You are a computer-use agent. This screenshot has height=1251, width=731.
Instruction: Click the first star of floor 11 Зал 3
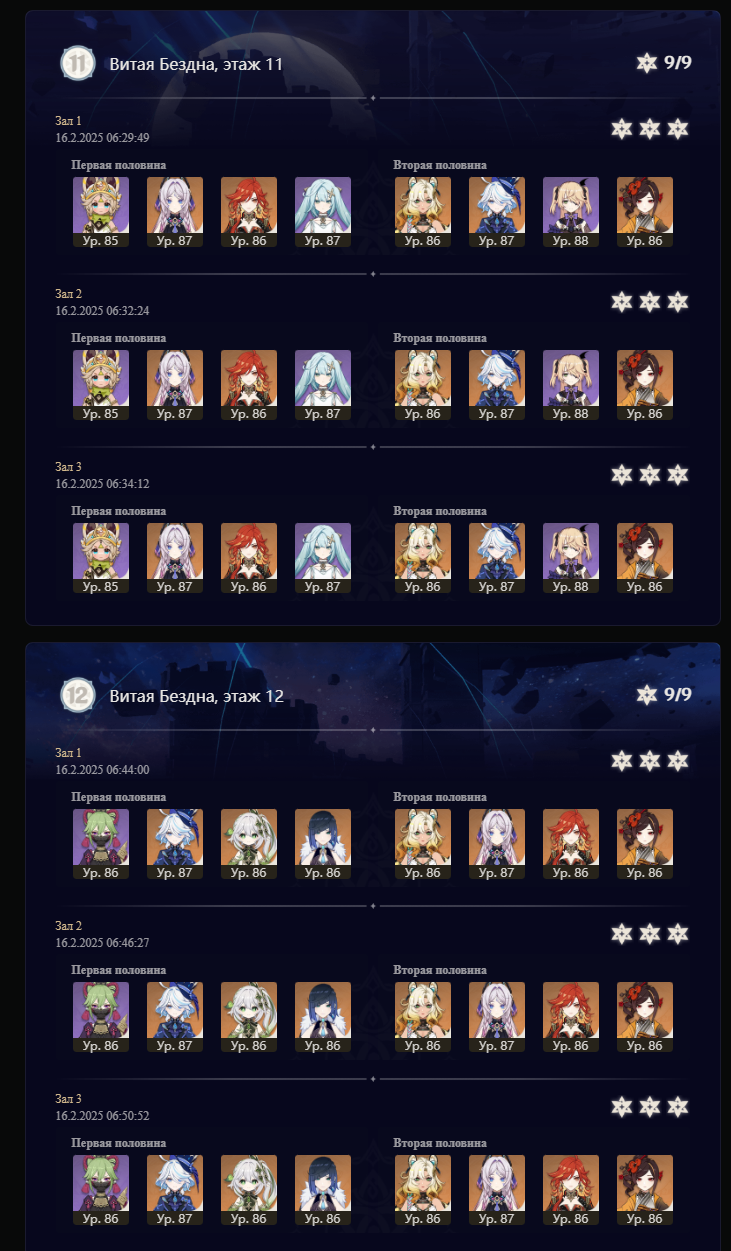pos(622,475)
